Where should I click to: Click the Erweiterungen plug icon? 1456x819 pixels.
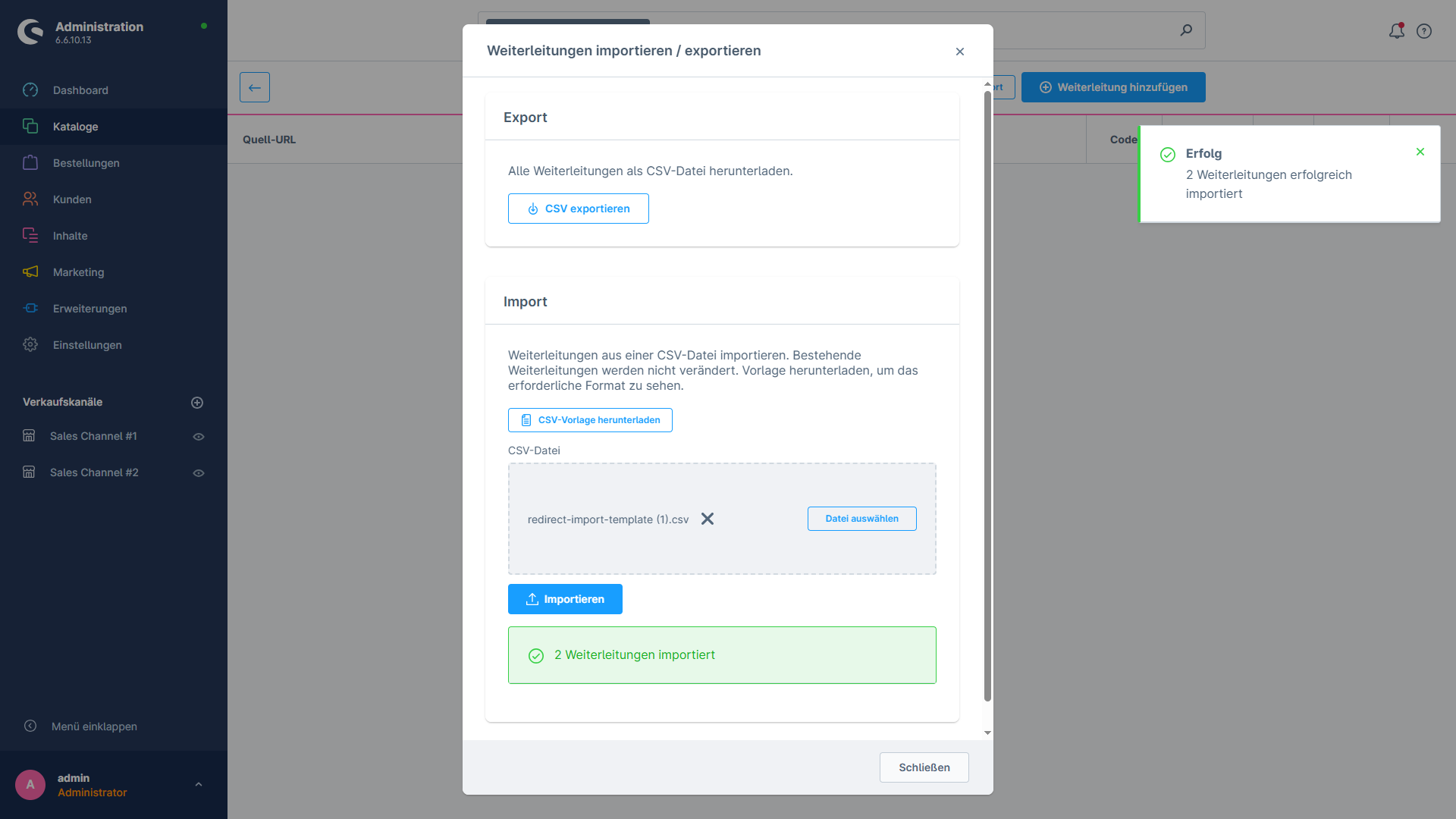pyautogui.click(x=30, y=308)
